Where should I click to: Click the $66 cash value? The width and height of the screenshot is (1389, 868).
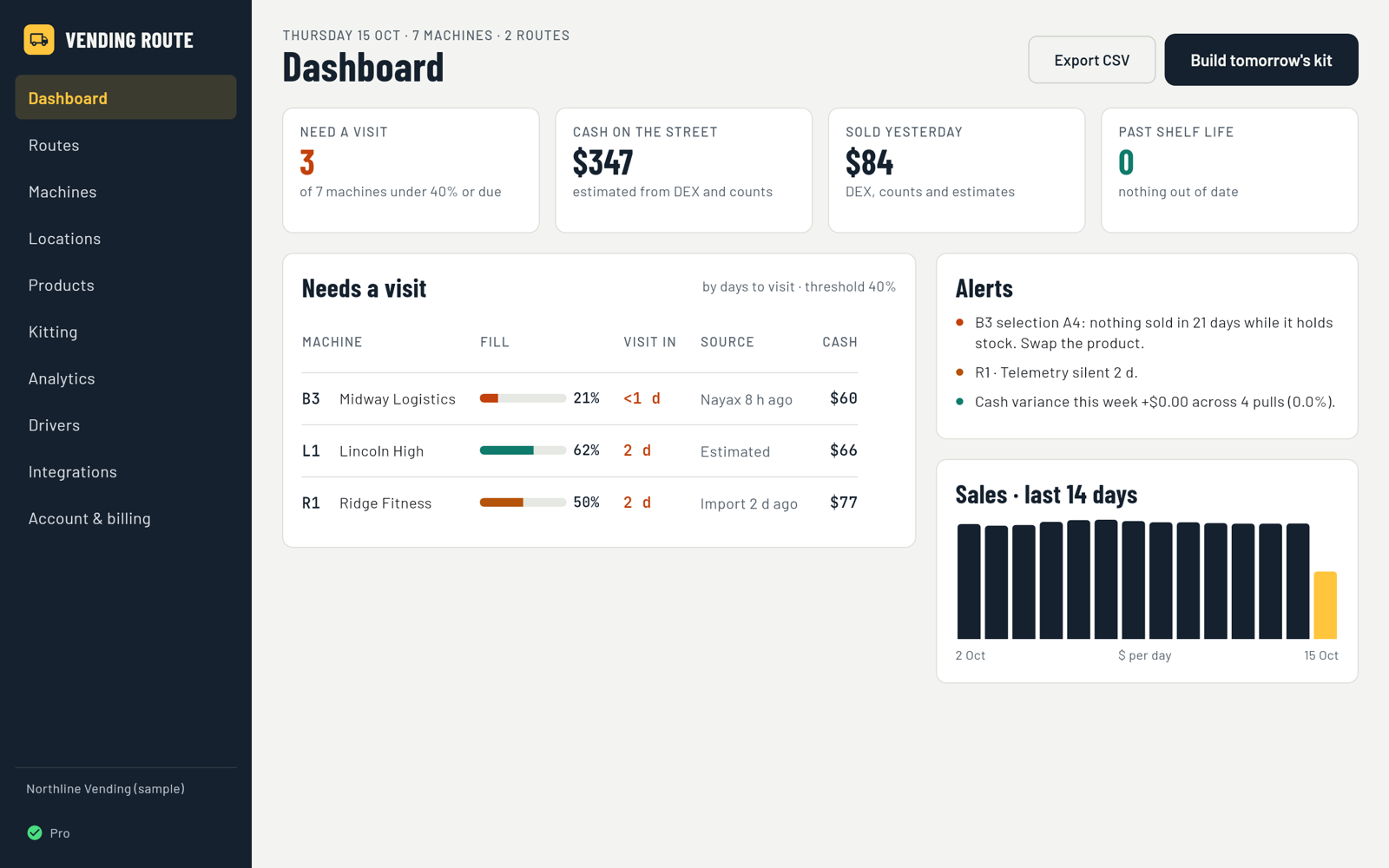843,450
